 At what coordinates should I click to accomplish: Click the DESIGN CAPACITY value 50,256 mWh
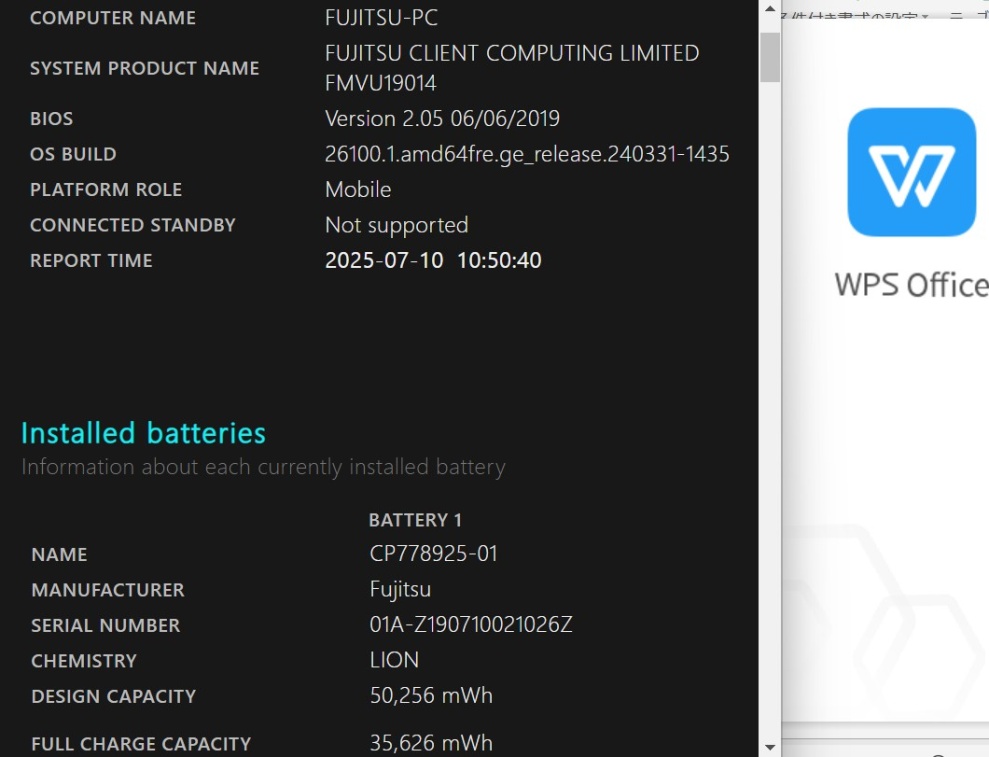pyautogui.click(x=431, y=696)
